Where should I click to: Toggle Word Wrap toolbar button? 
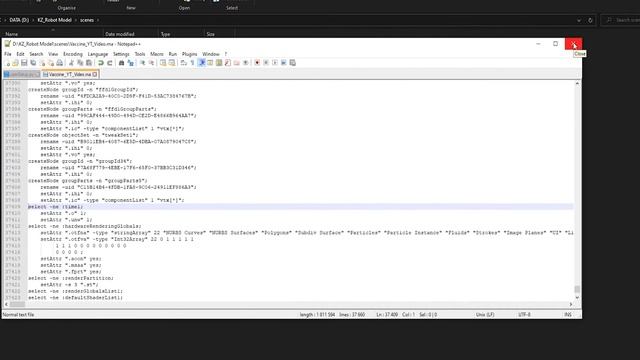(184, 63)
